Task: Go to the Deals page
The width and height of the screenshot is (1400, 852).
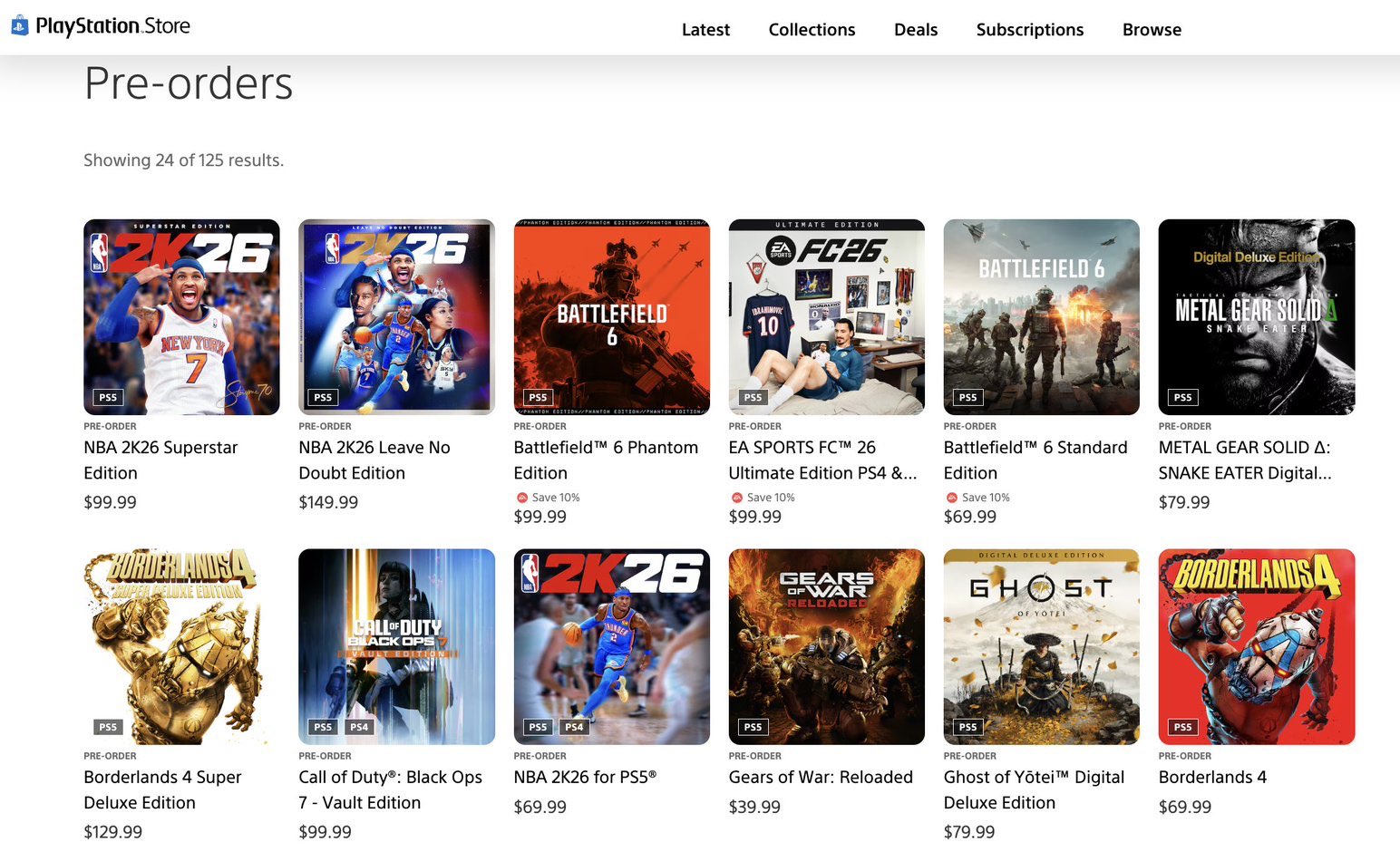Action: (916, 29)
